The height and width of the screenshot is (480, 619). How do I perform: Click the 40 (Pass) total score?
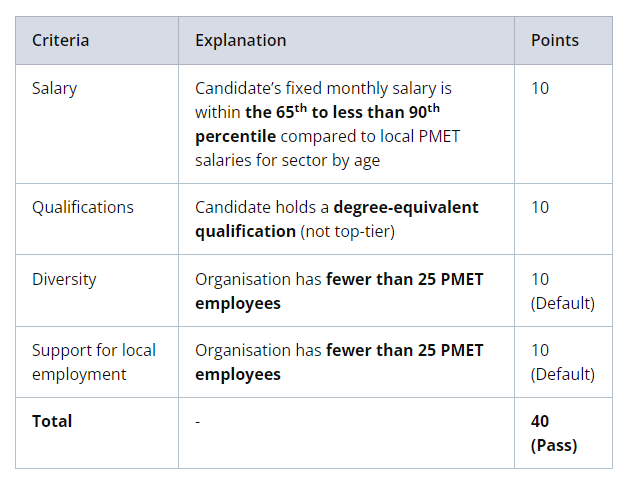click(x=553, y=433)
